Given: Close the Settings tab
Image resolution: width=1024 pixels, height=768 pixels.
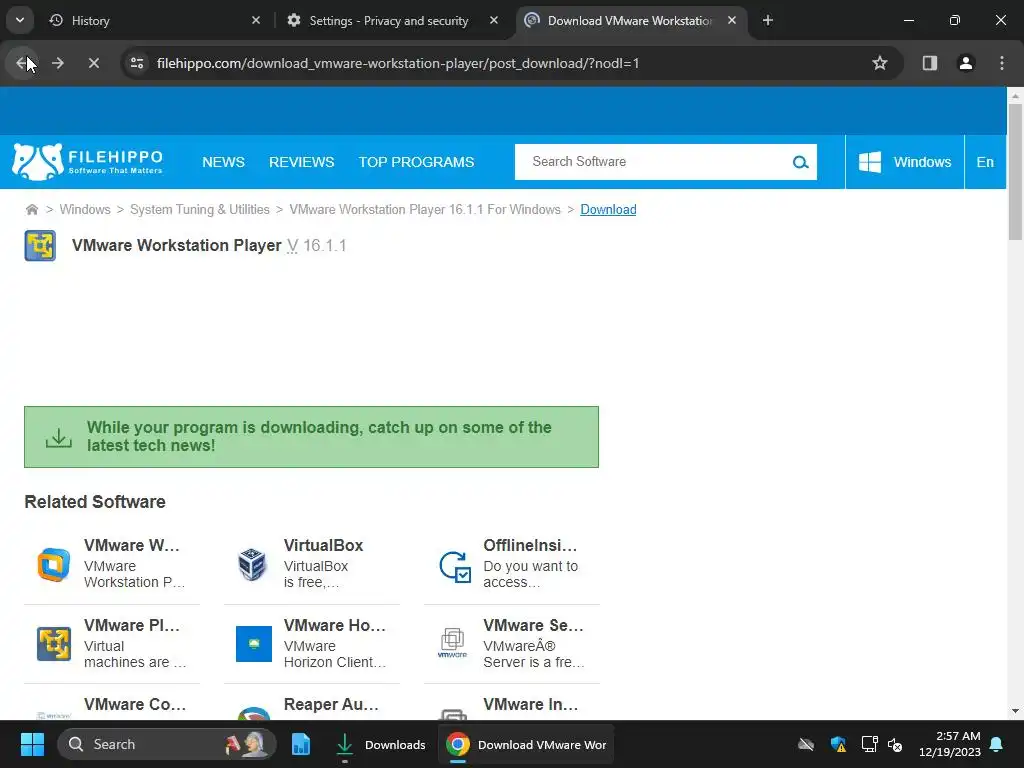Looking at the screenshot, I should pyautogui.click(x=494, y=21).
